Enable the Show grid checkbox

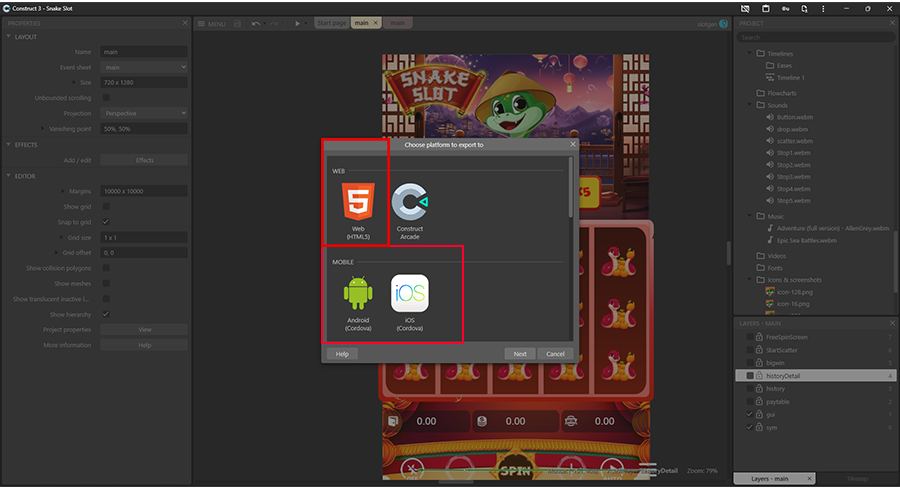[106, 206]
